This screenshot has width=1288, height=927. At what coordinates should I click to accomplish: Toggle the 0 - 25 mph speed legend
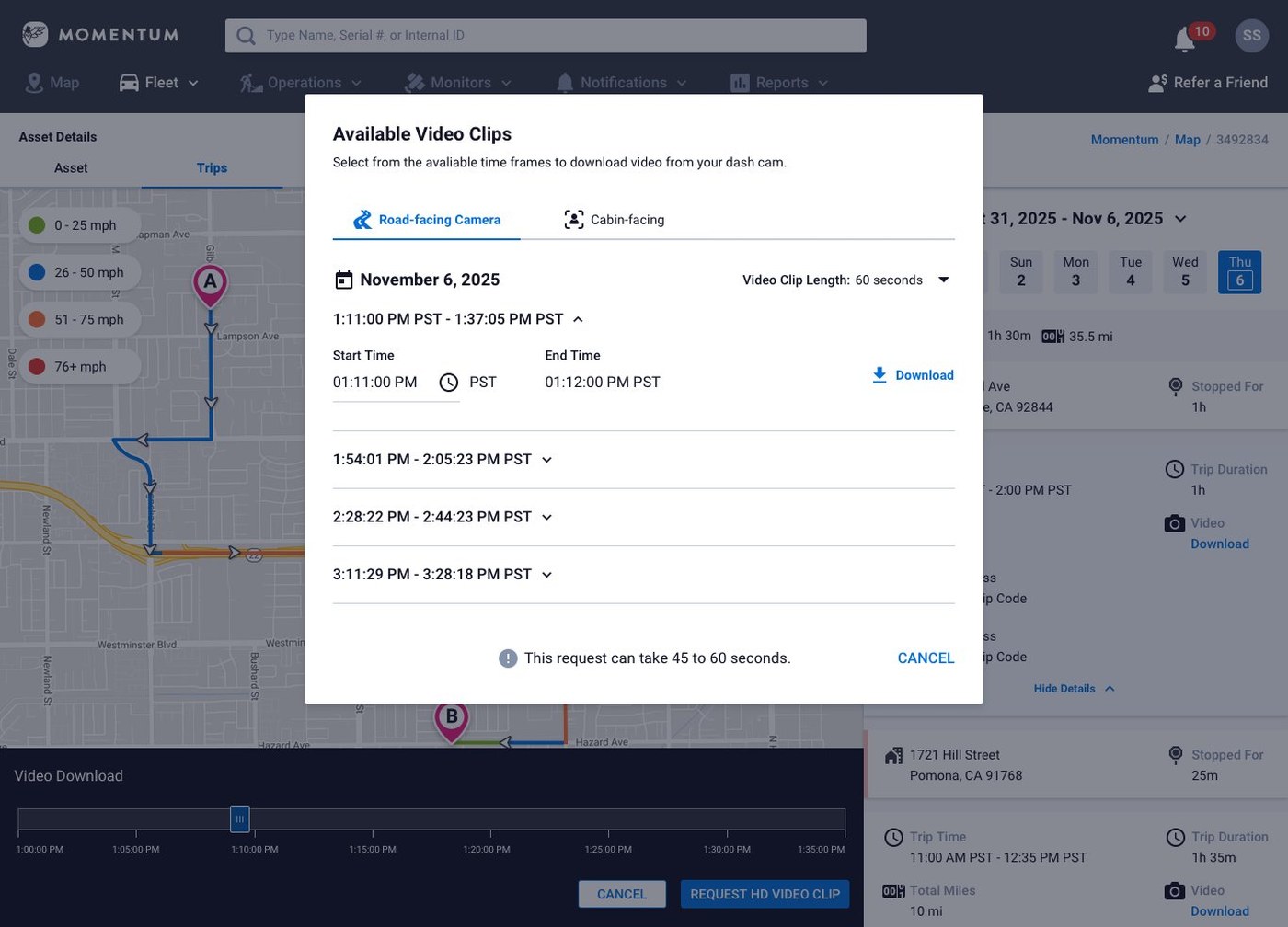pos(78,224)
